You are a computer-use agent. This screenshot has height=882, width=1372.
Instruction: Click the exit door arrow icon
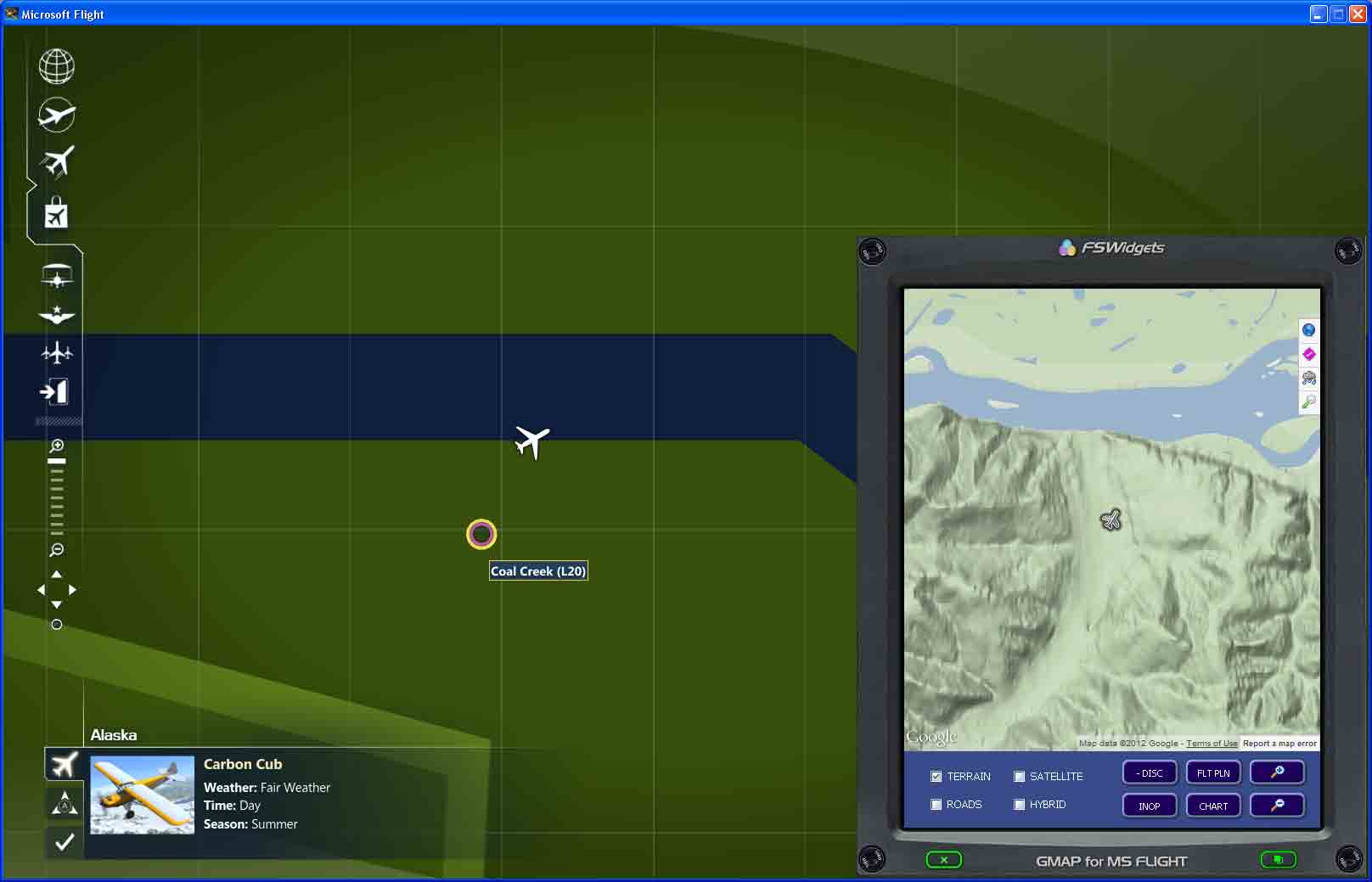tap(54, 391)
